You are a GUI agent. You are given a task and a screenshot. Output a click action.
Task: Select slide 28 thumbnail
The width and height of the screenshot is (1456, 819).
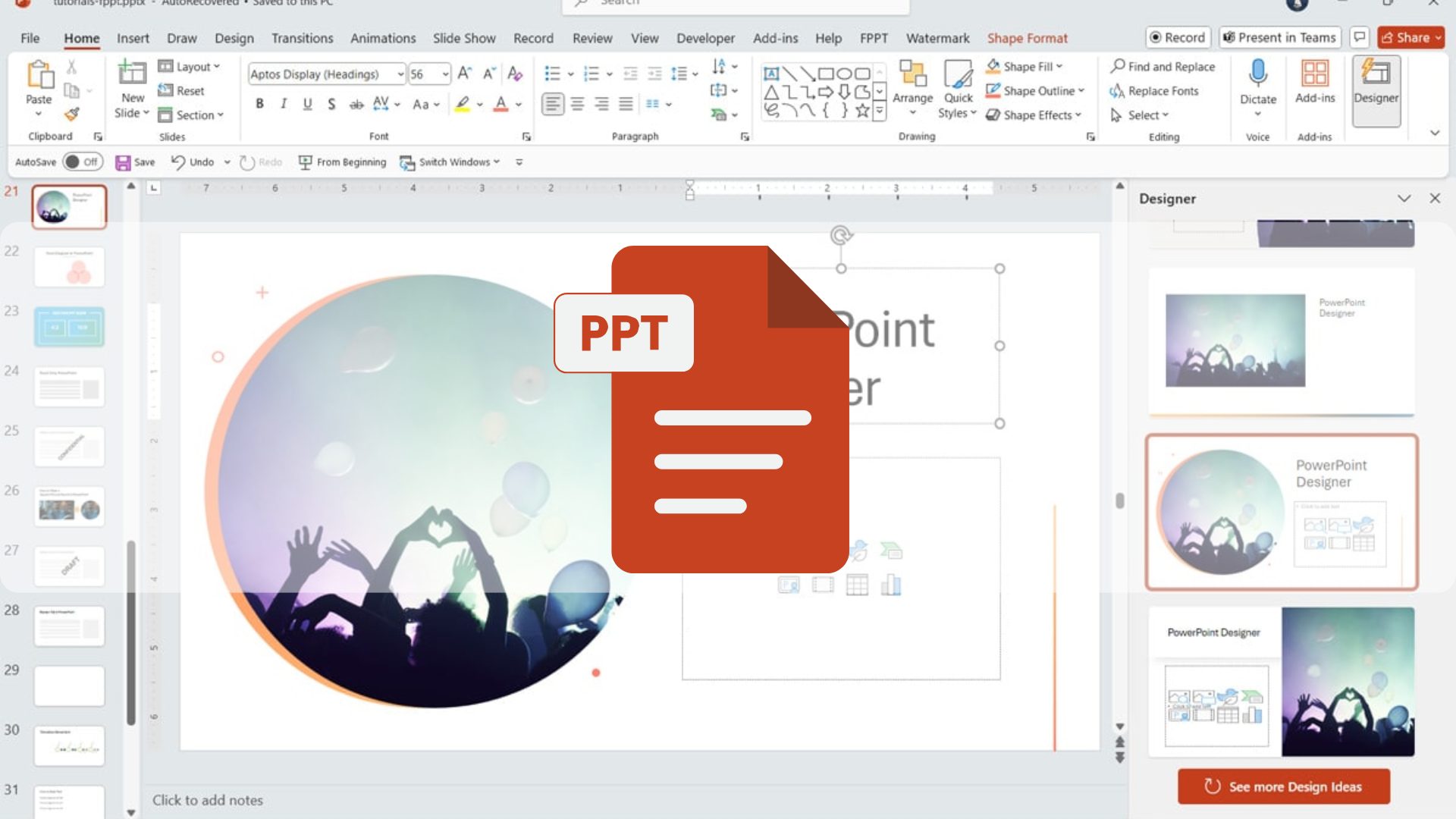click(x=69, y=626)
